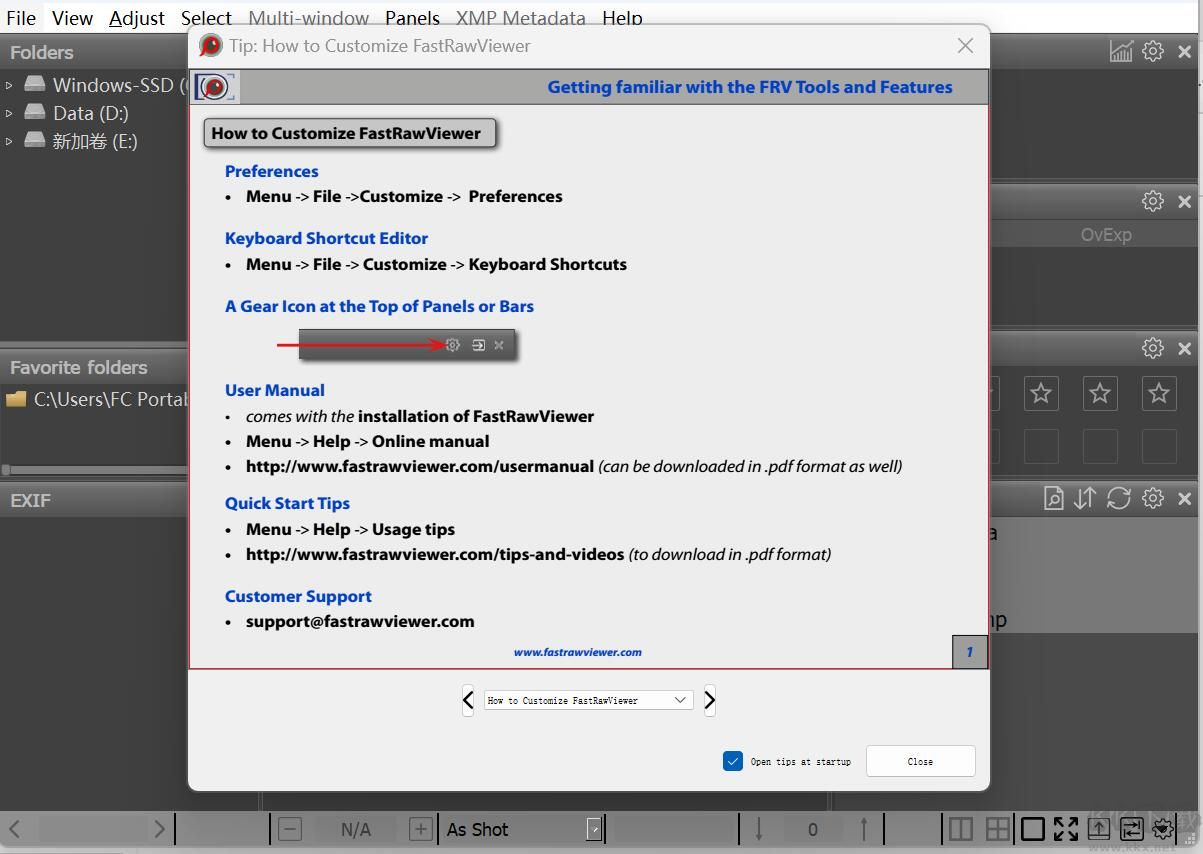Viewport: 1203px width, 854px height.
Task: Expand the Windows-SSD drive tree node
Action: point(10,85)
